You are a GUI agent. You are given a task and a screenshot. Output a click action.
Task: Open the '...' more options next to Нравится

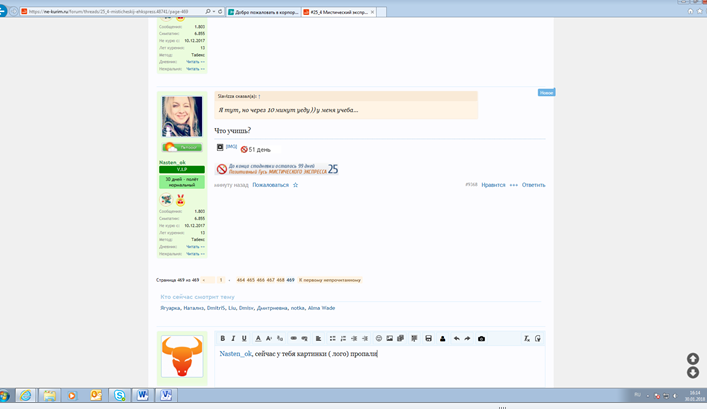pos(514,185)
